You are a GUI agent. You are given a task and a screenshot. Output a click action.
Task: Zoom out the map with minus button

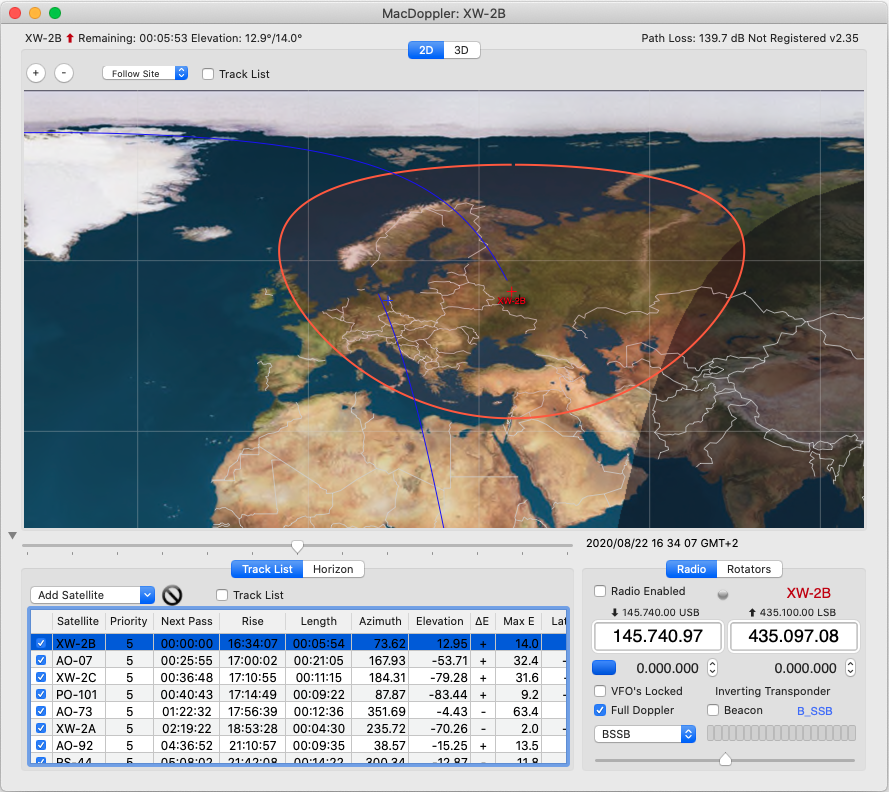point(64,73)
